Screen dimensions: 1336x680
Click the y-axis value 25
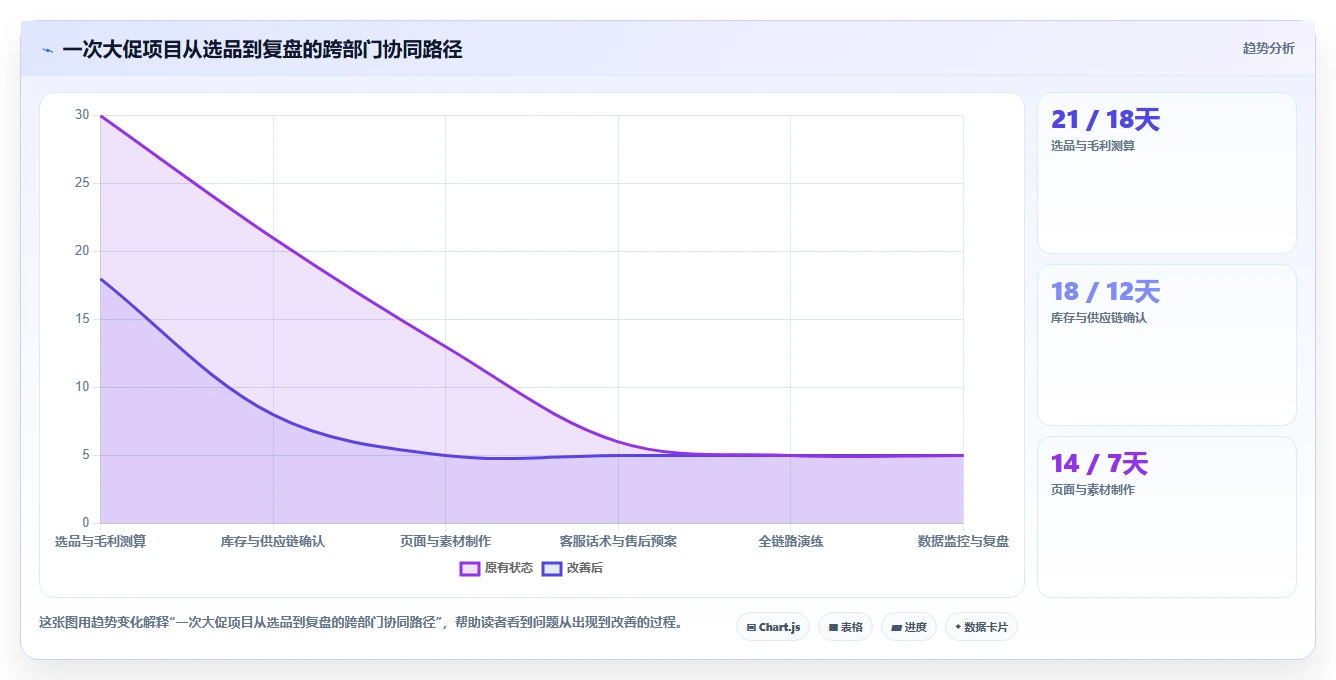click(82, 183)
